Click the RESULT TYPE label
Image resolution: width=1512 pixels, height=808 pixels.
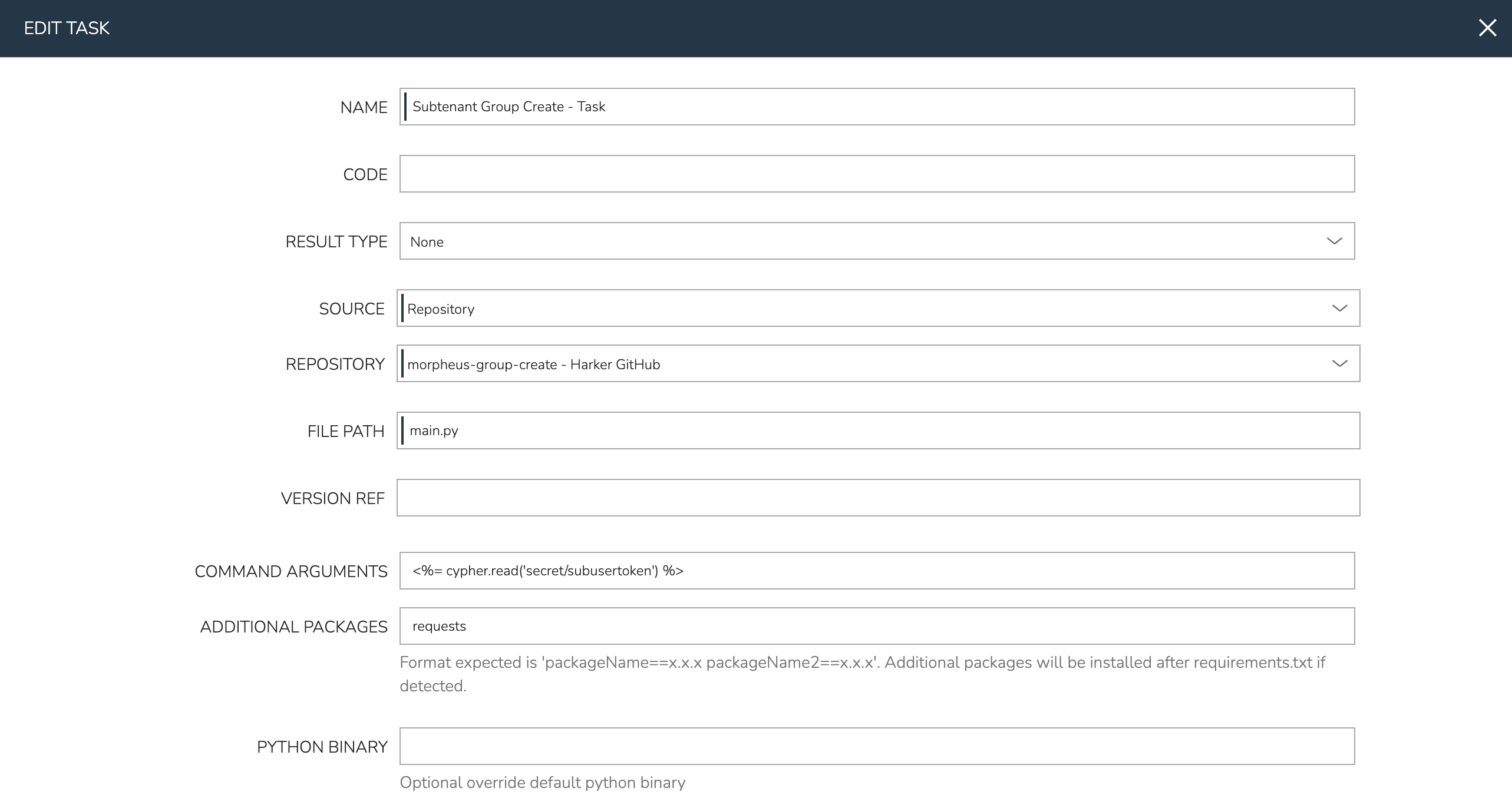[x=336, y=241]
